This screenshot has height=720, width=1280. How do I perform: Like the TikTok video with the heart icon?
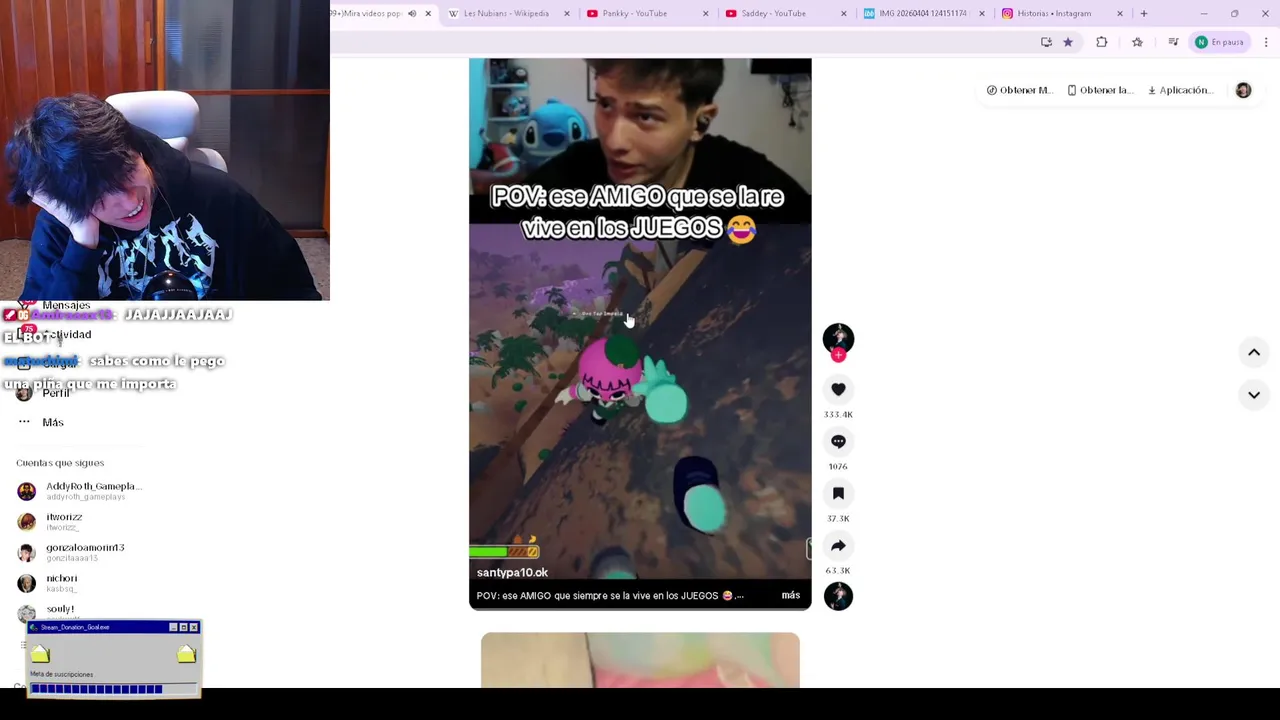(838, 389)
